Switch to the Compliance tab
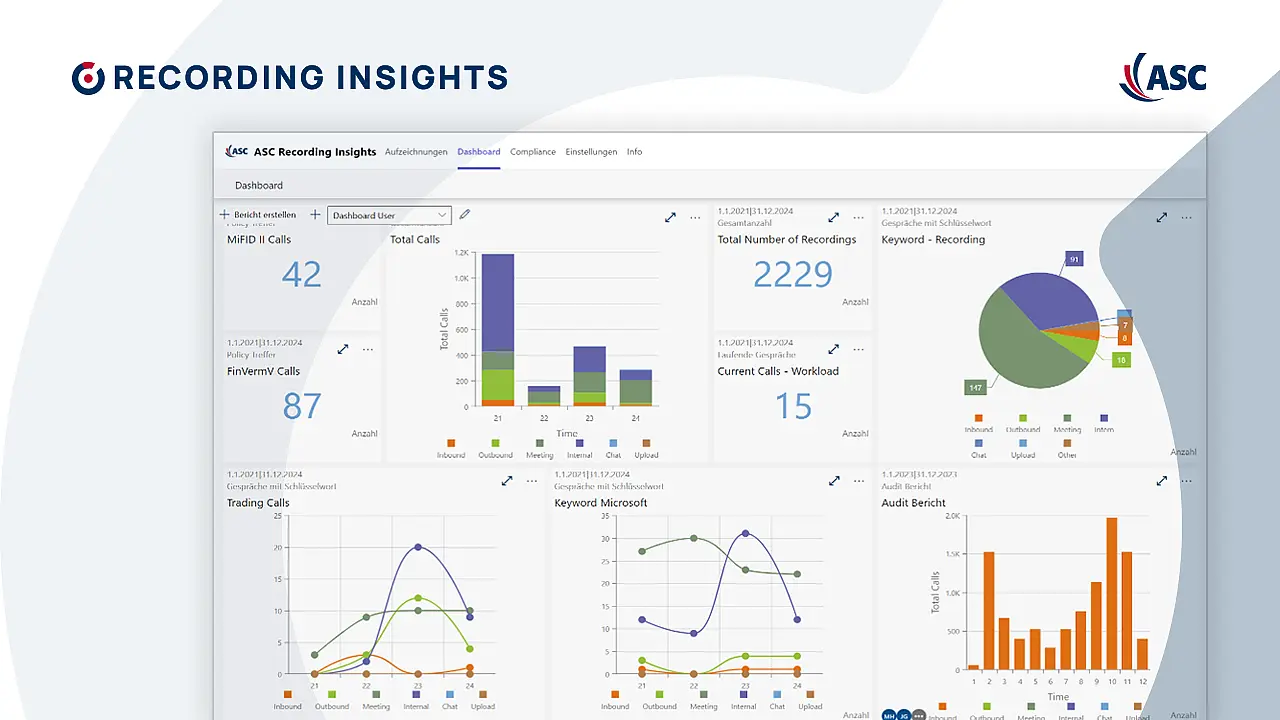The image size is (1280, 720). tap(533, 151)
